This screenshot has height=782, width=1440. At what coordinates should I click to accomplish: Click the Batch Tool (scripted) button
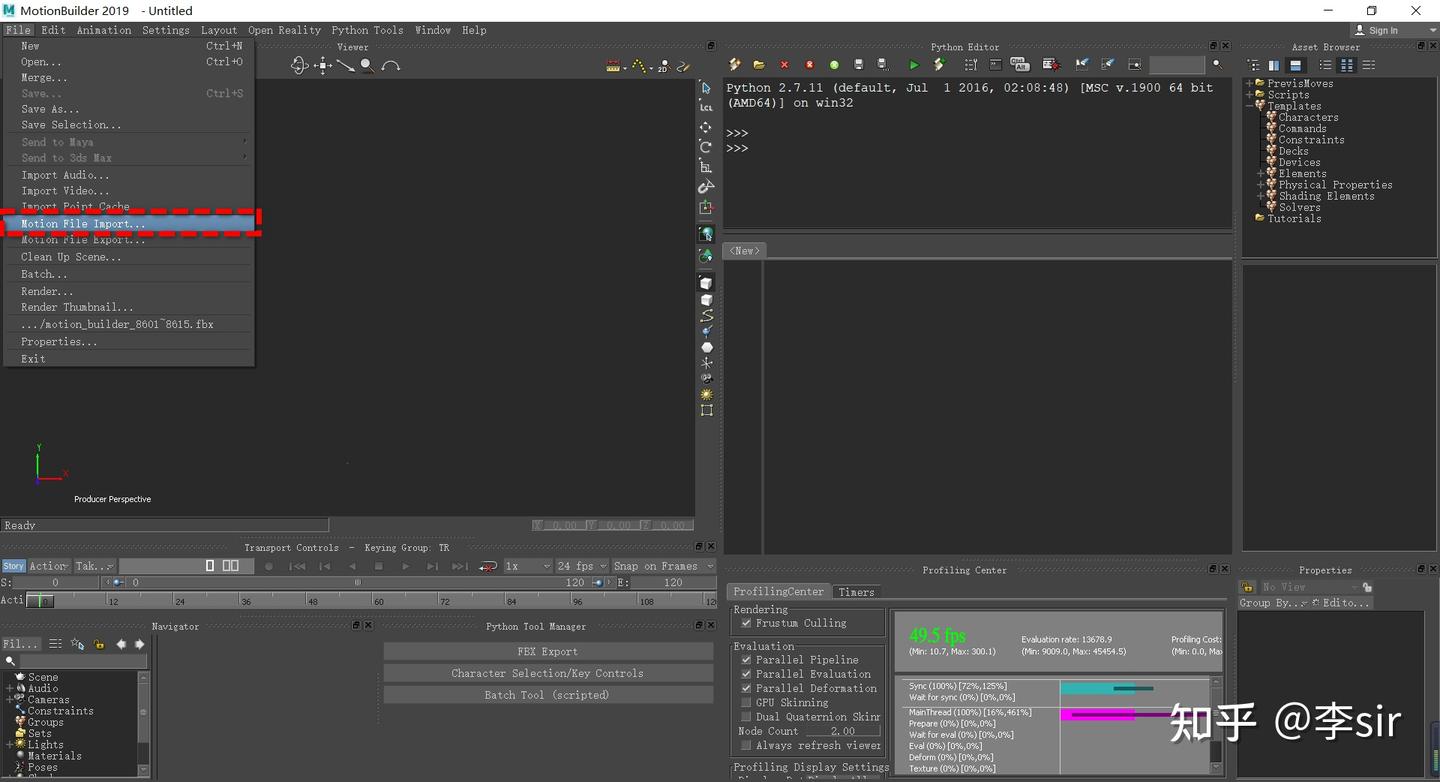pos(547,695)
